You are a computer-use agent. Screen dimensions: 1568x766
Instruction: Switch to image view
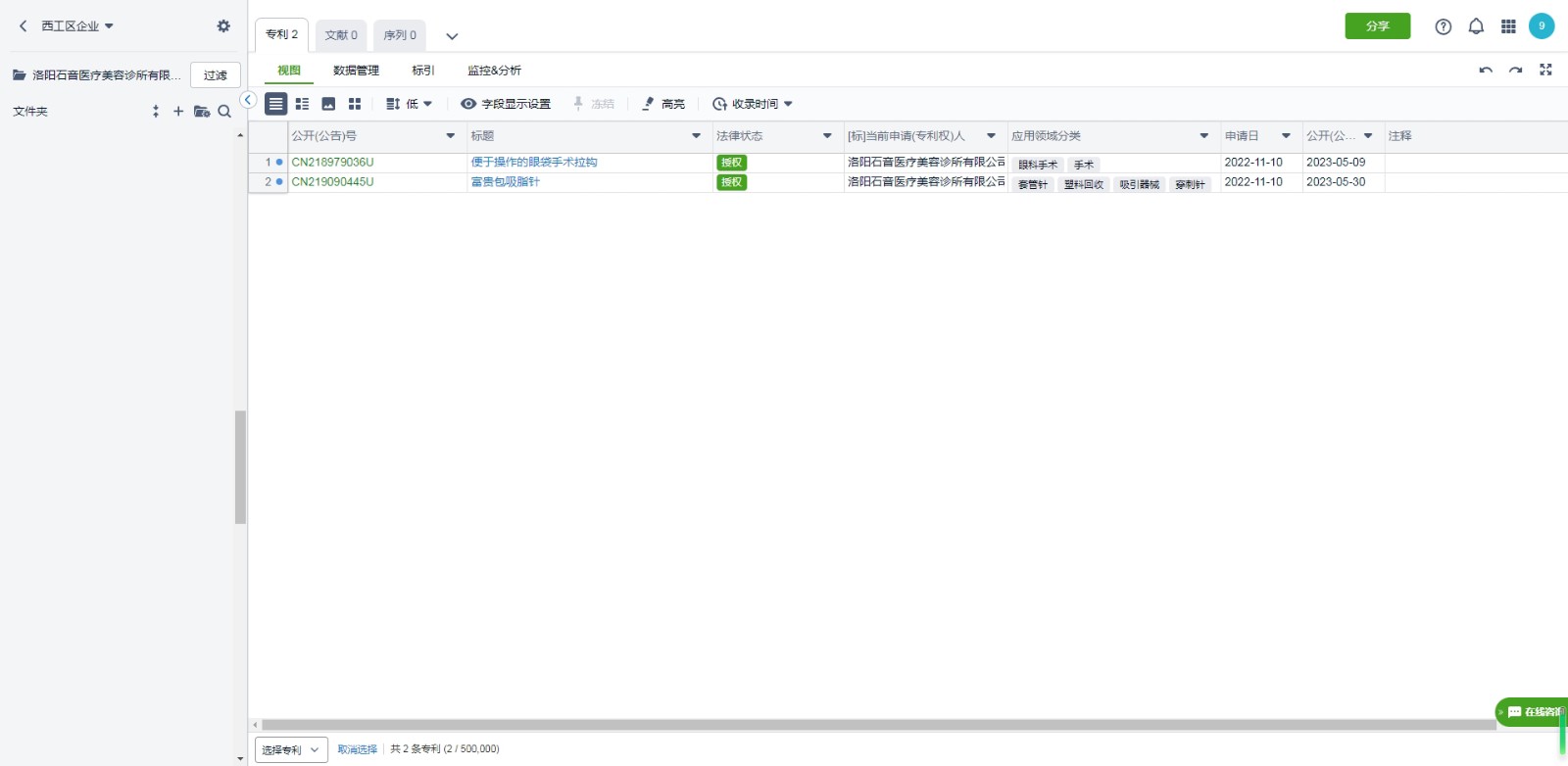tap(328, 104)
